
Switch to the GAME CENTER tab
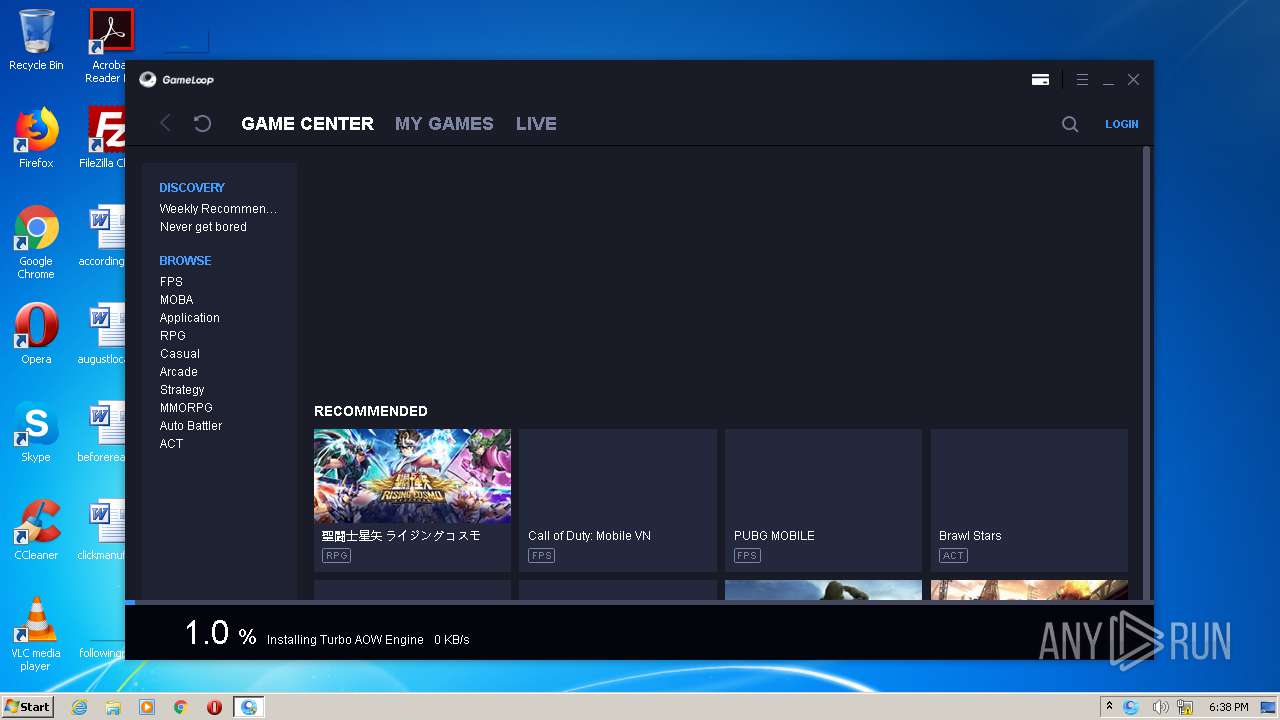coord(307,124)
